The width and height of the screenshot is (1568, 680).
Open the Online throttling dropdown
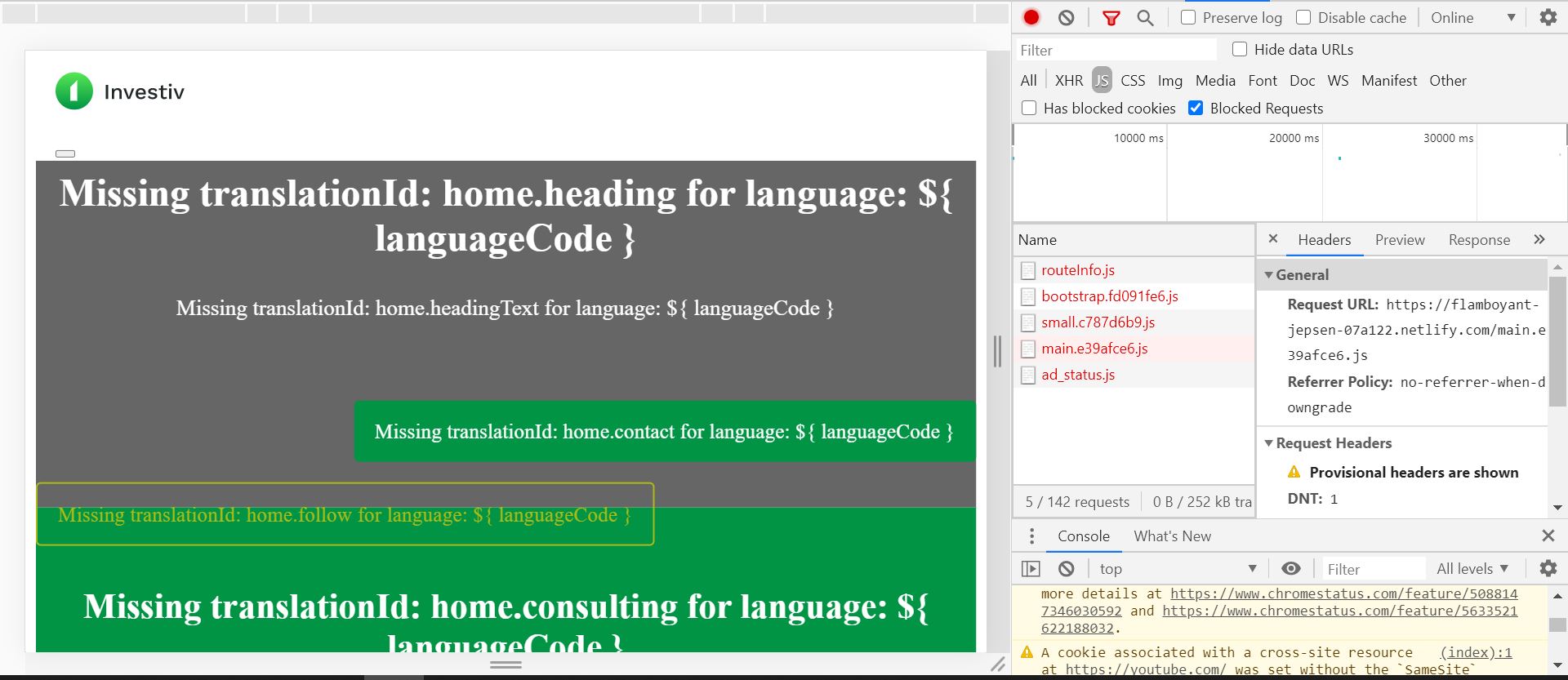coord(1473,17)
